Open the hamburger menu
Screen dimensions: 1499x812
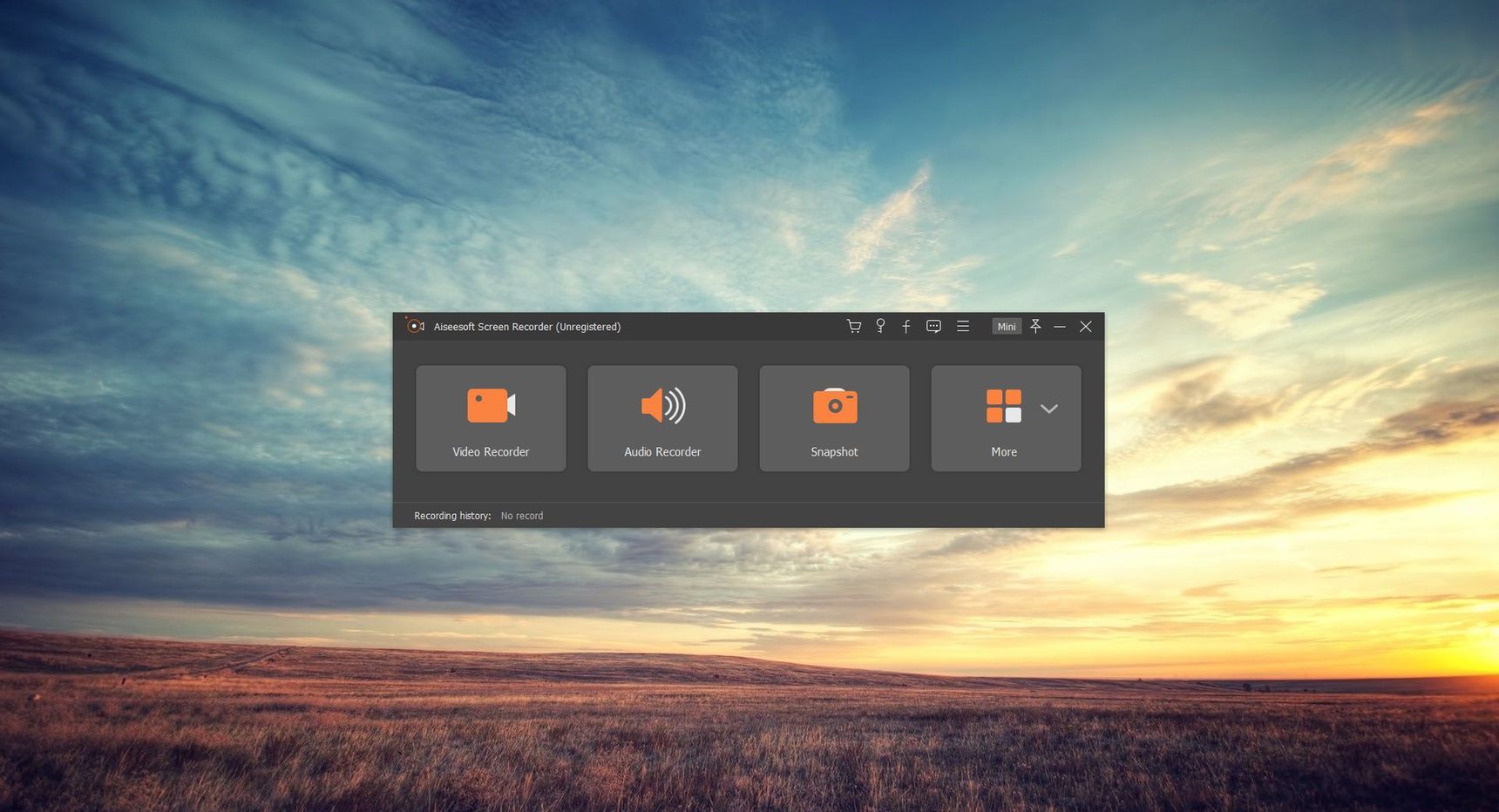click(963, 326)
